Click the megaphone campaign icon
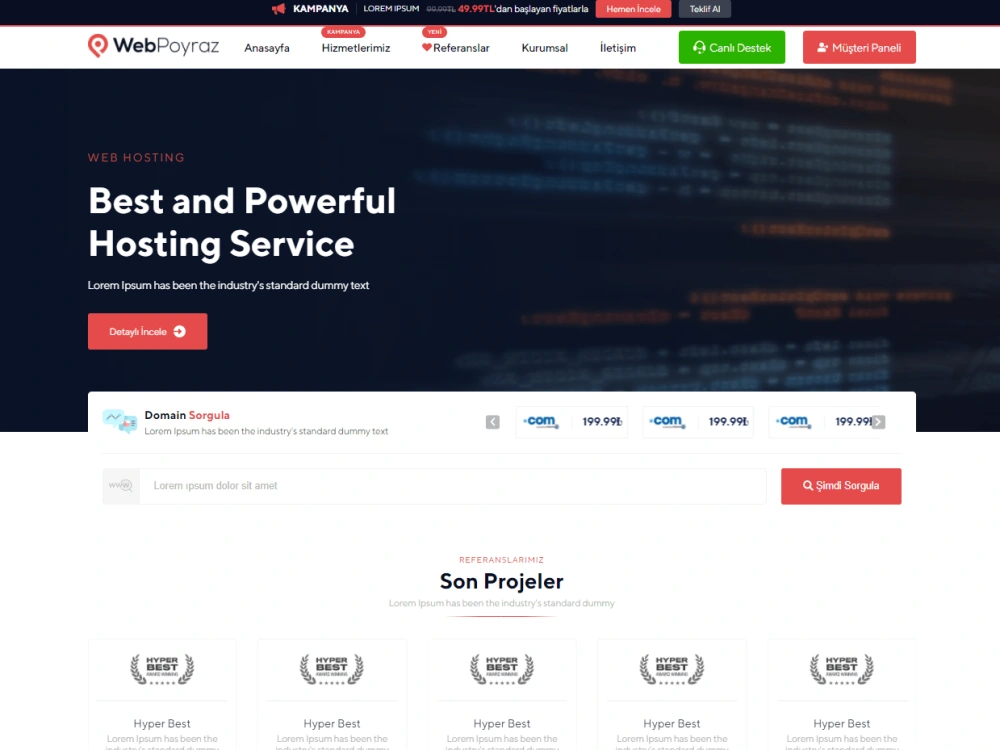The image size is (1000, 750). point(279,9)
